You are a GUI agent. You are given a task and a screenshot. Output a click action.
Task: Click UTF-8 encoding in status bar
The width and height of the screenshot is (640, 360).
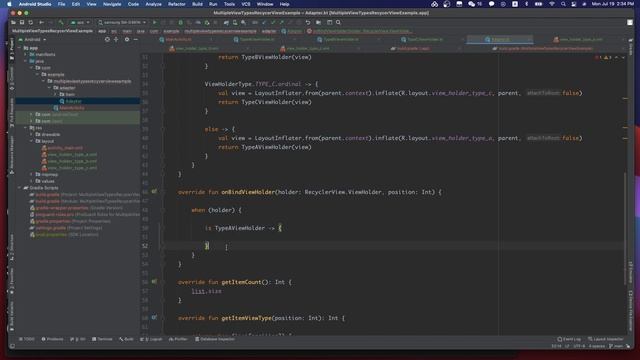click(579, 346)
